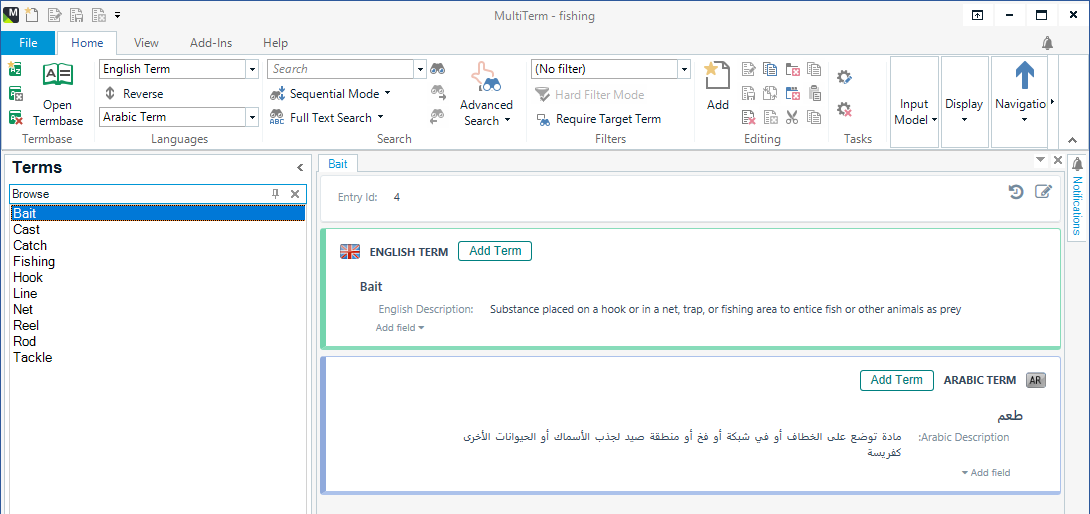Click the gear with red X icon in Tasks
The width and height of the screenshot is (1090, 514).
click(x=845, y=109)
